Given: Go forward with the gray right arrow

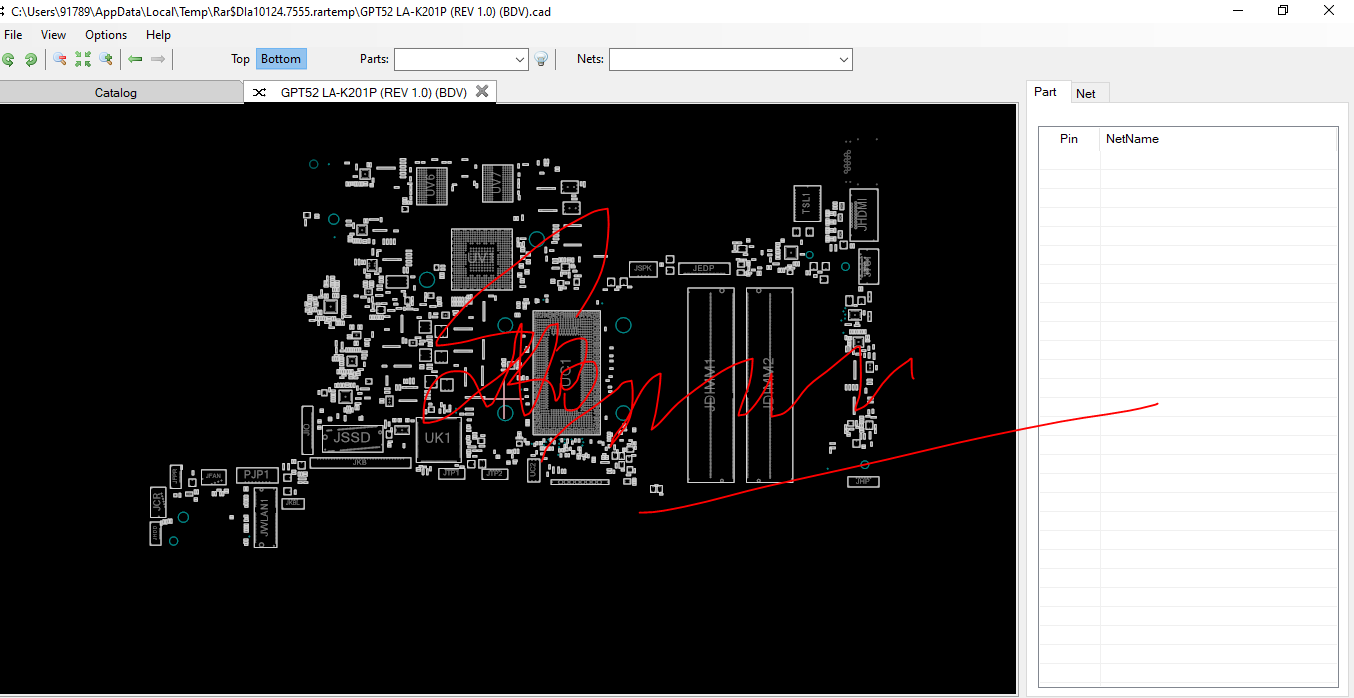Looking at the screenshot, I should (158, 59).
